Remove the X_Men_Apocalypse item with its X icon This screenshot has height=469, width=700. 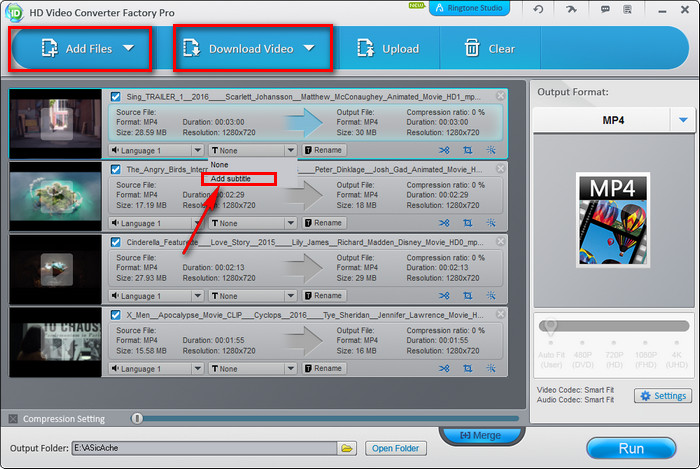pyautogui.click(x=500, y=314)
